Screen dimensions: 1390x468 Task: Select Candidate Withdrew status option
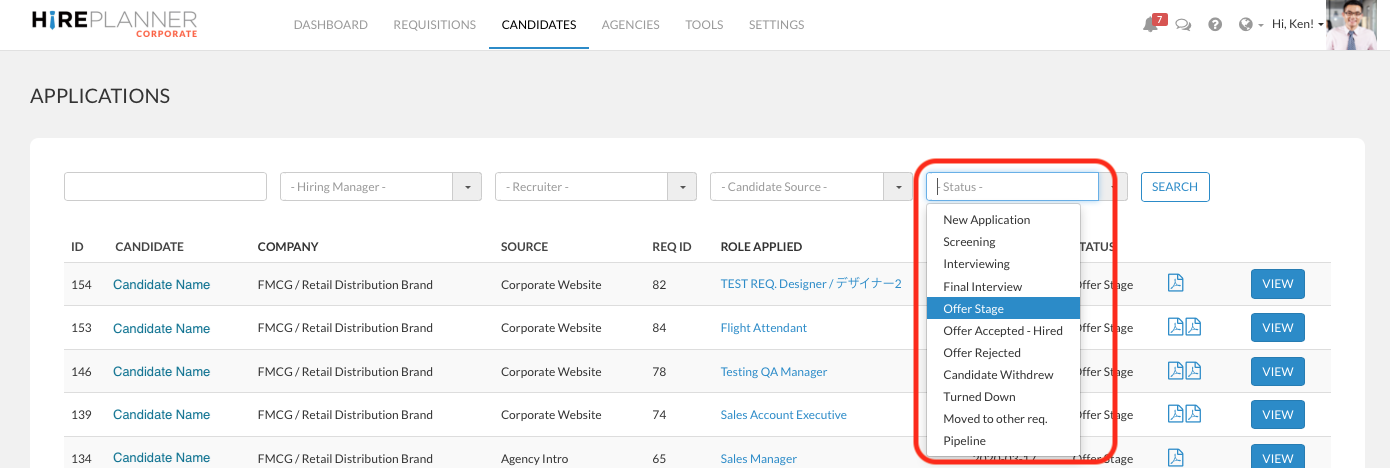coord(998,375)
